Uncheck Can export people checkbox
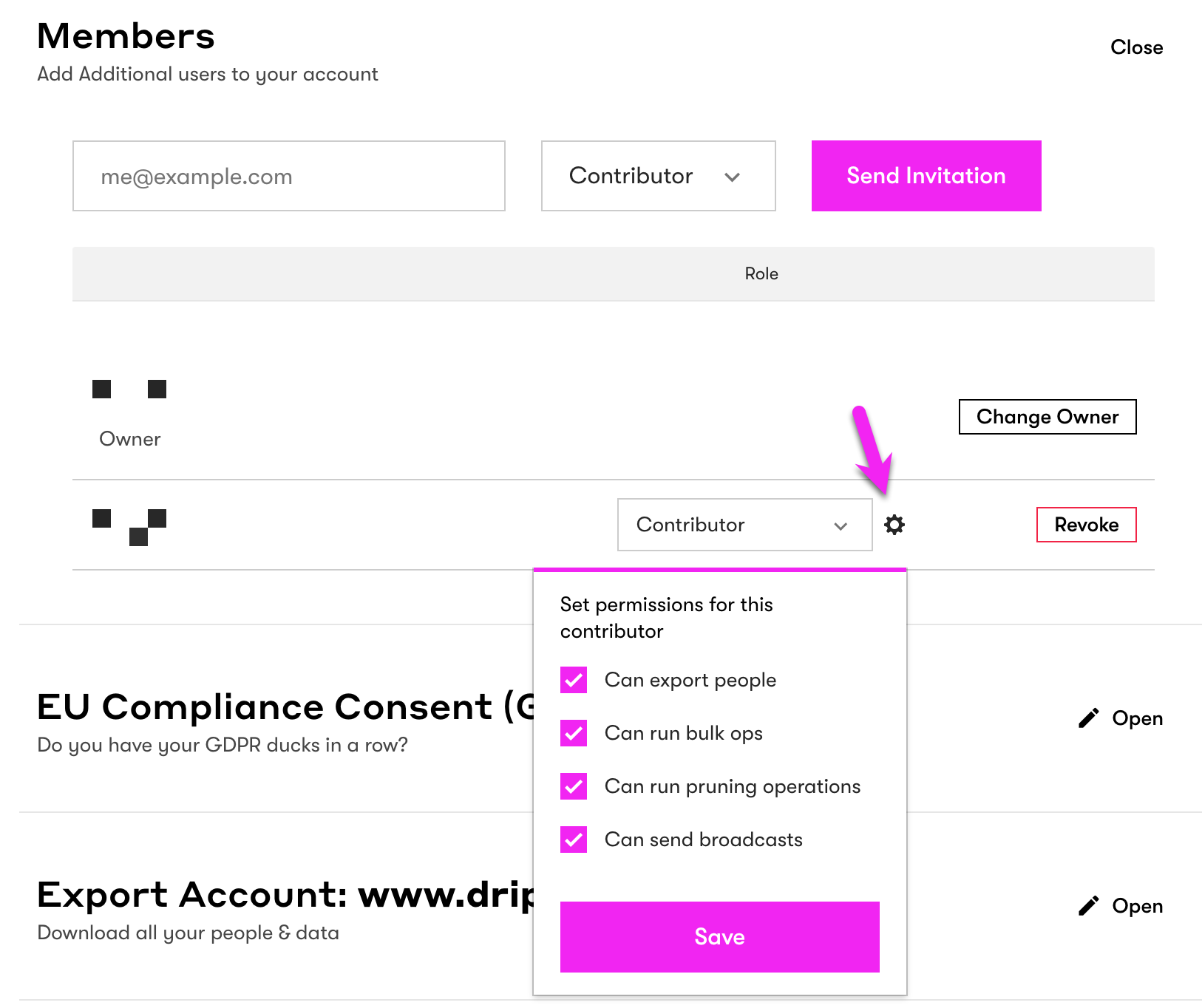 pos(574,680)
